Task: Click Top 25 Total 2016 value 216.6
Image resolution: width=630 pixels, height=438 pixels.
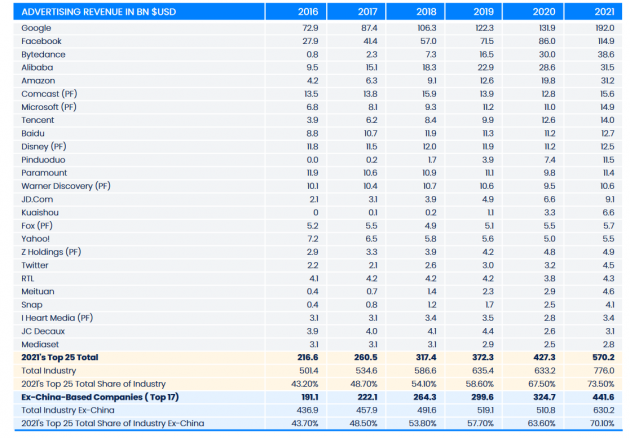Action: pos(307,357)
